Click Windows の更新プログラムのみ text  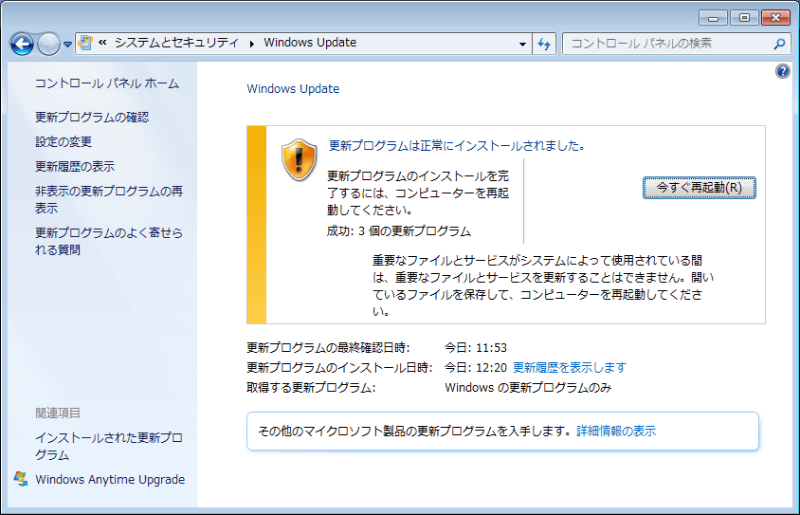528,388
